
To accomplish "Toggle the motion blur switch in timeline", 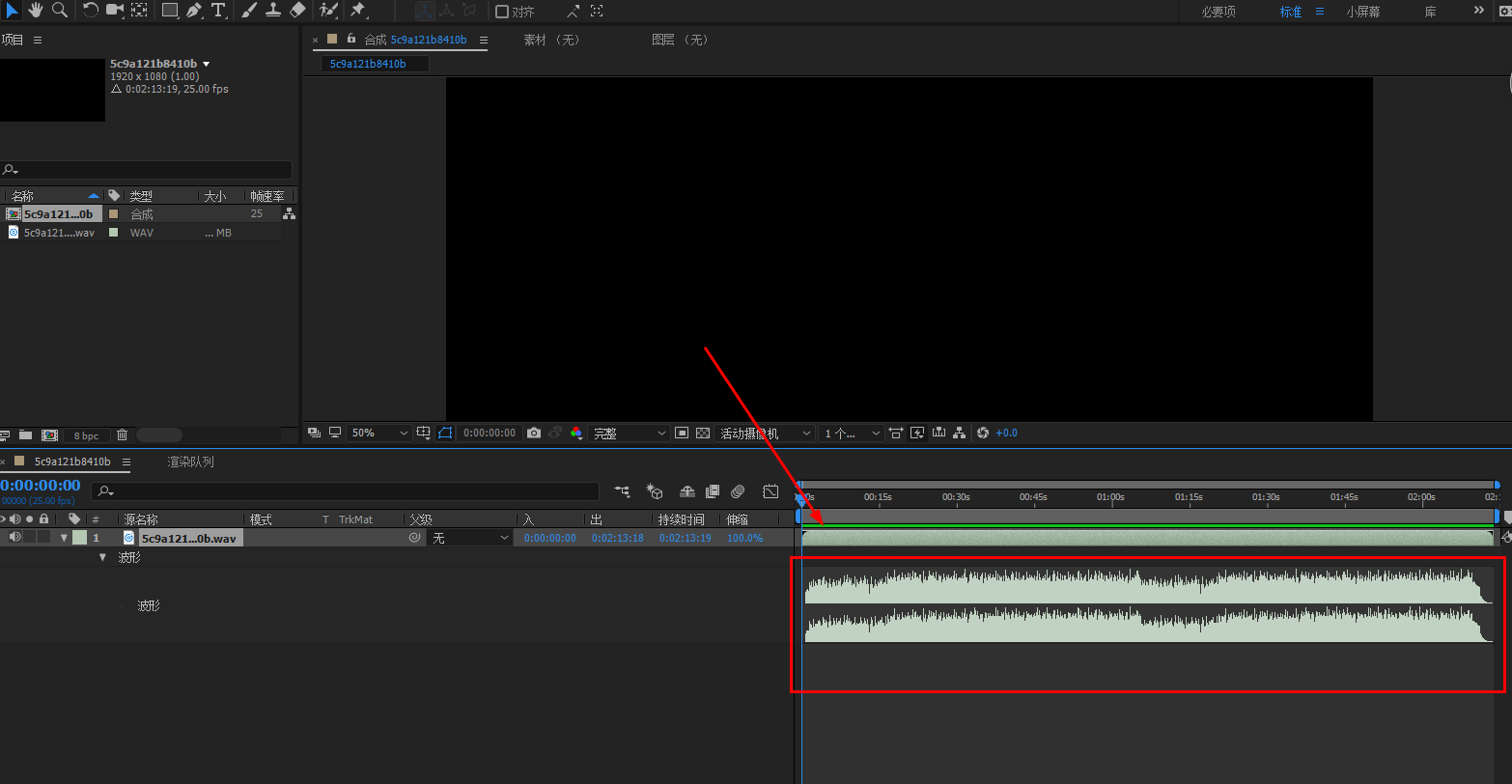I will click(x=738, y=491).
